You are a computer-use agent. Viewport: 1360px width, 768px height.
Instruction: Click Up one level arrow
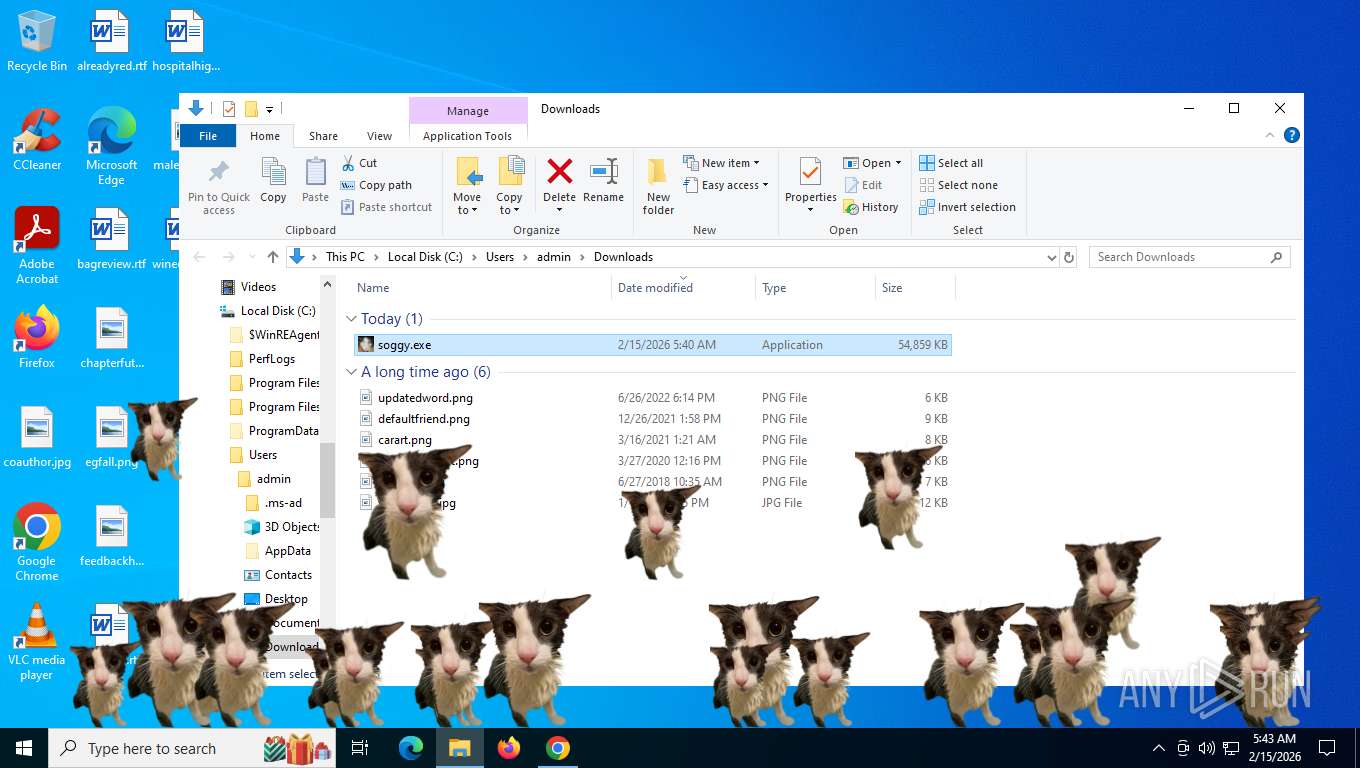273,257
